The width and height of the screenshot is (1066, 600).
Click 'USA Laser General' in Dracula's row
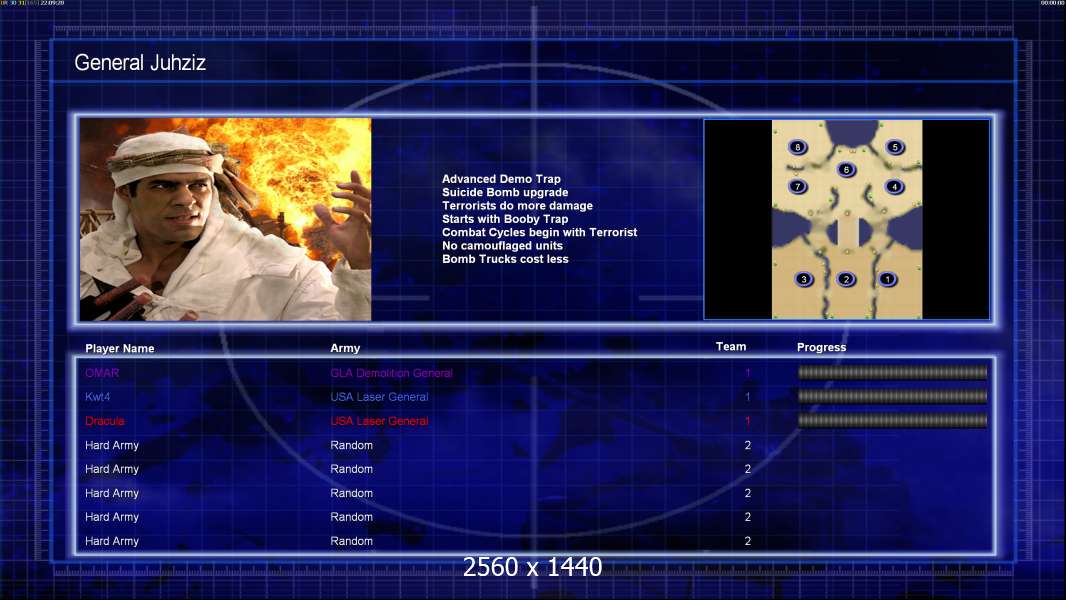379,421
